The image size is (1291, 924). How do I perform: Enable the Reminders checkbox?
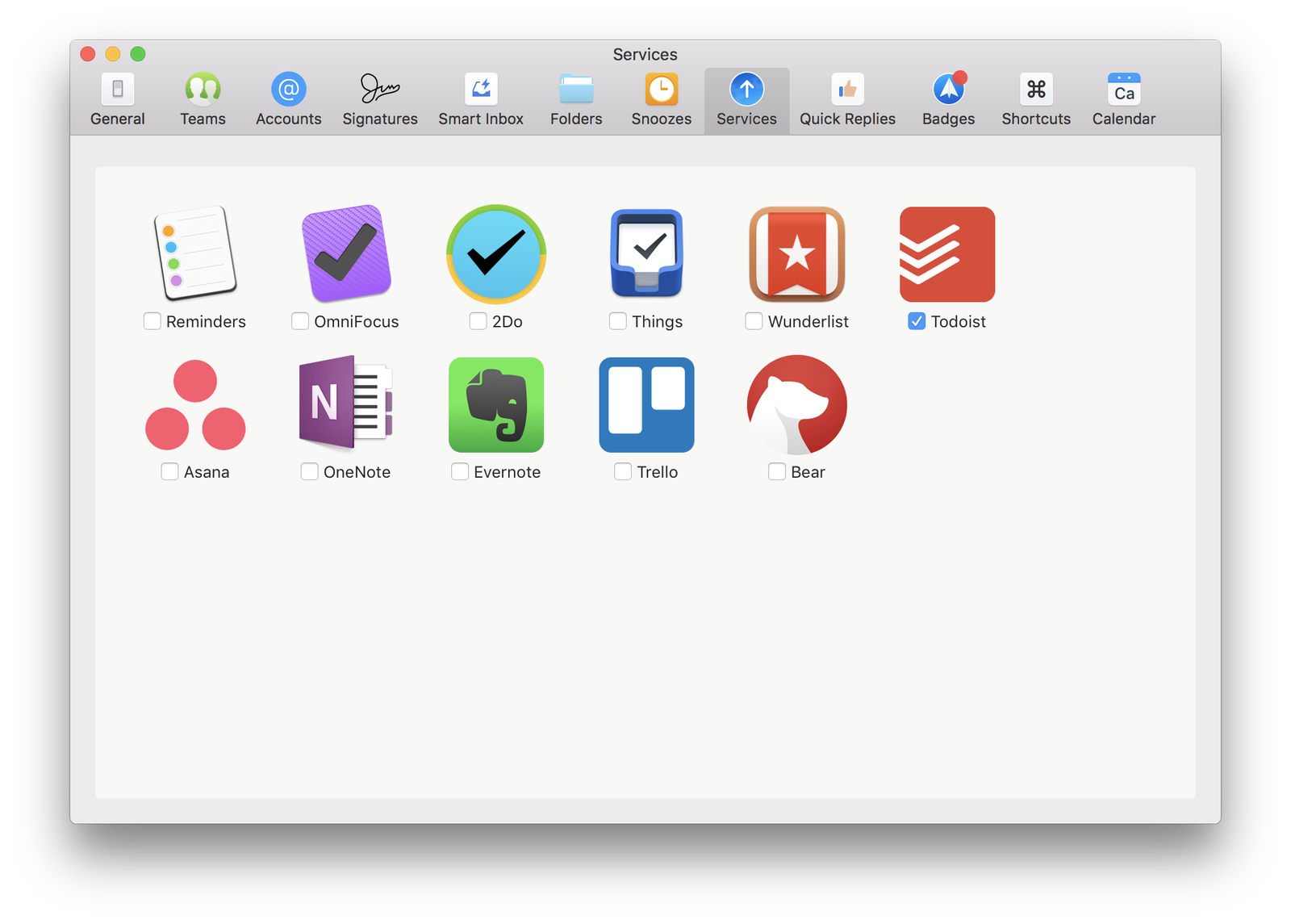pyautogui.click(x=152, y=321)
